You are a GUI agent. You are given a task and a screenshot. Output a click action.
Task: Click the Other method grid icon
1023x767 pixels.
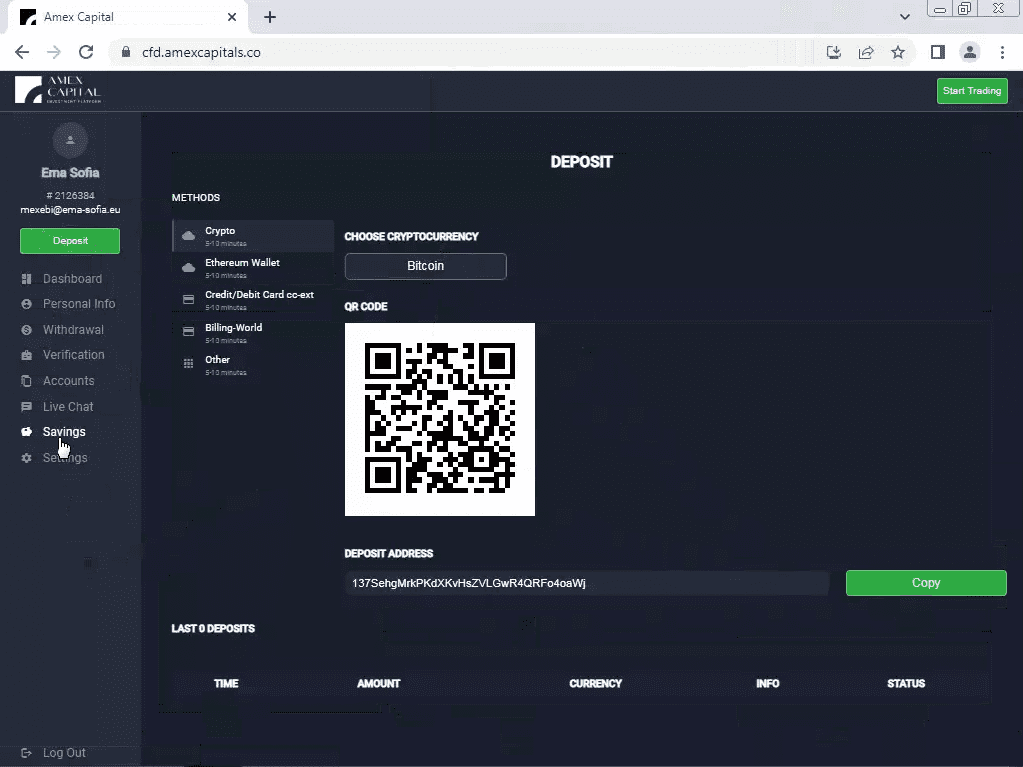pos(189,363)
